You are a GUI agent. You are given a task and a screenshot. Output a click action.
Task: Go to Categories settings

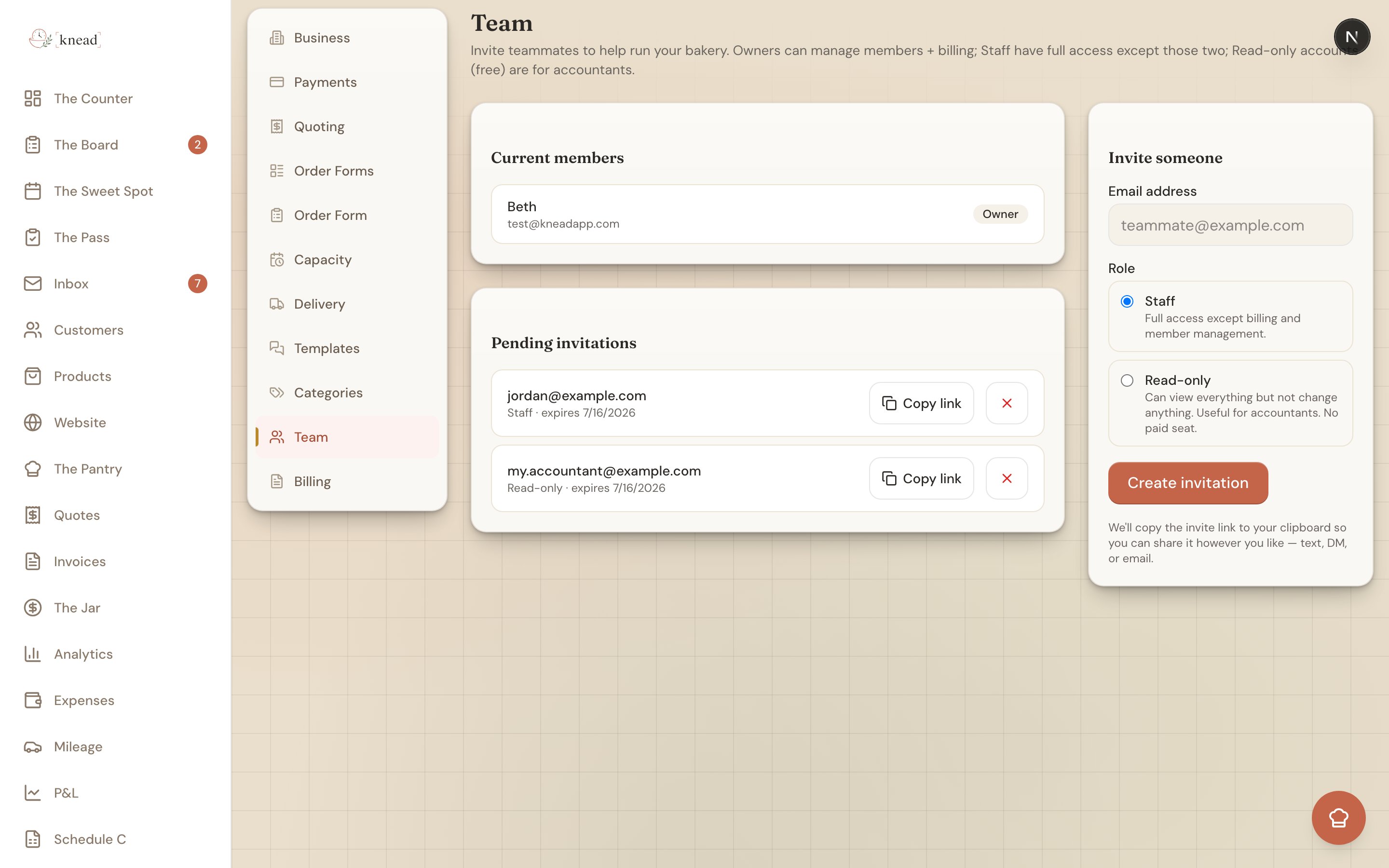point(347,393)
